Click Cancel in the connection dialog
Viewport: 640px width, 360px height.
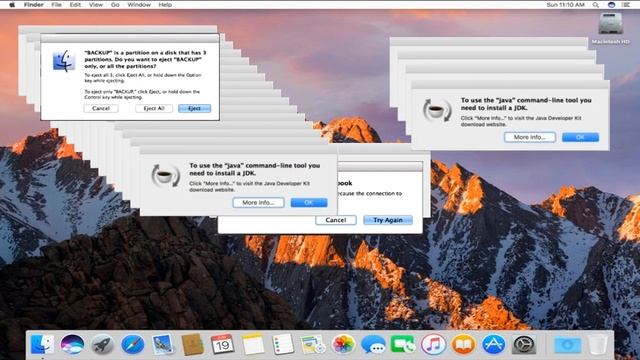coord(336,220)
